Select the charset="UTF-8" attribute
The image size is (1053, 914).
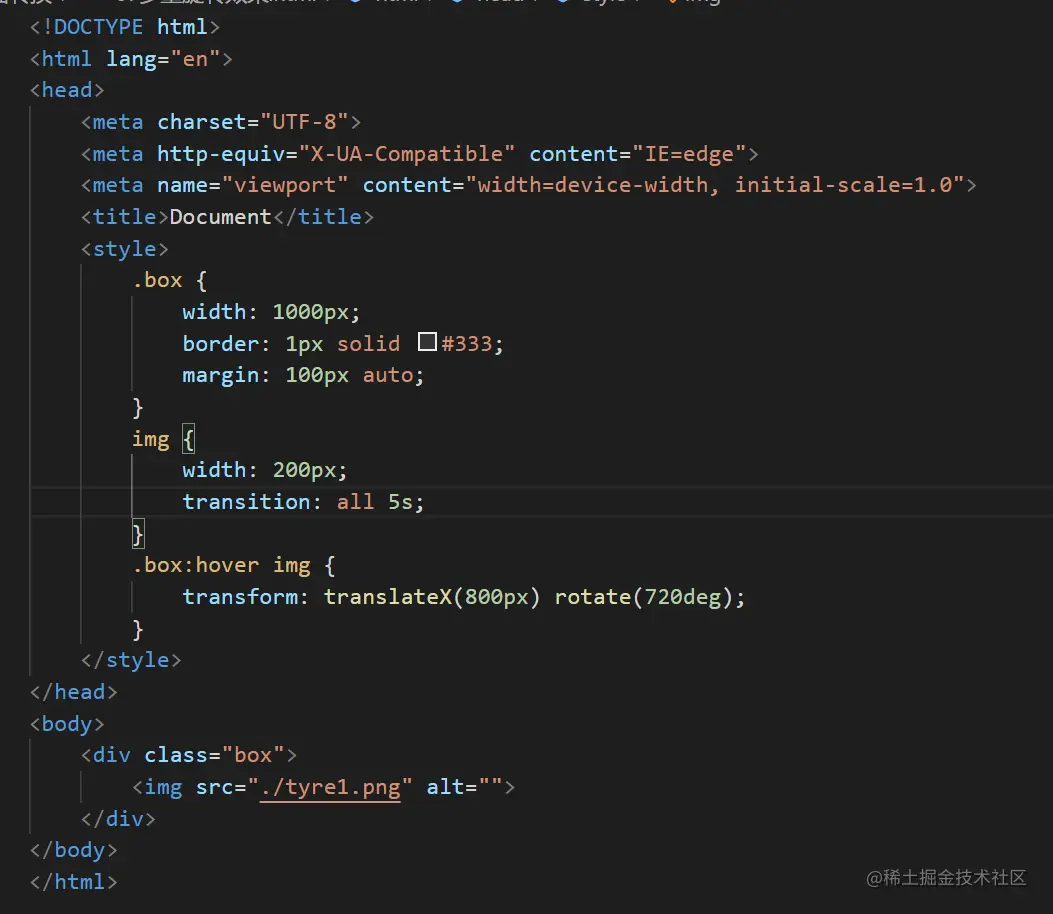point(253,122)
